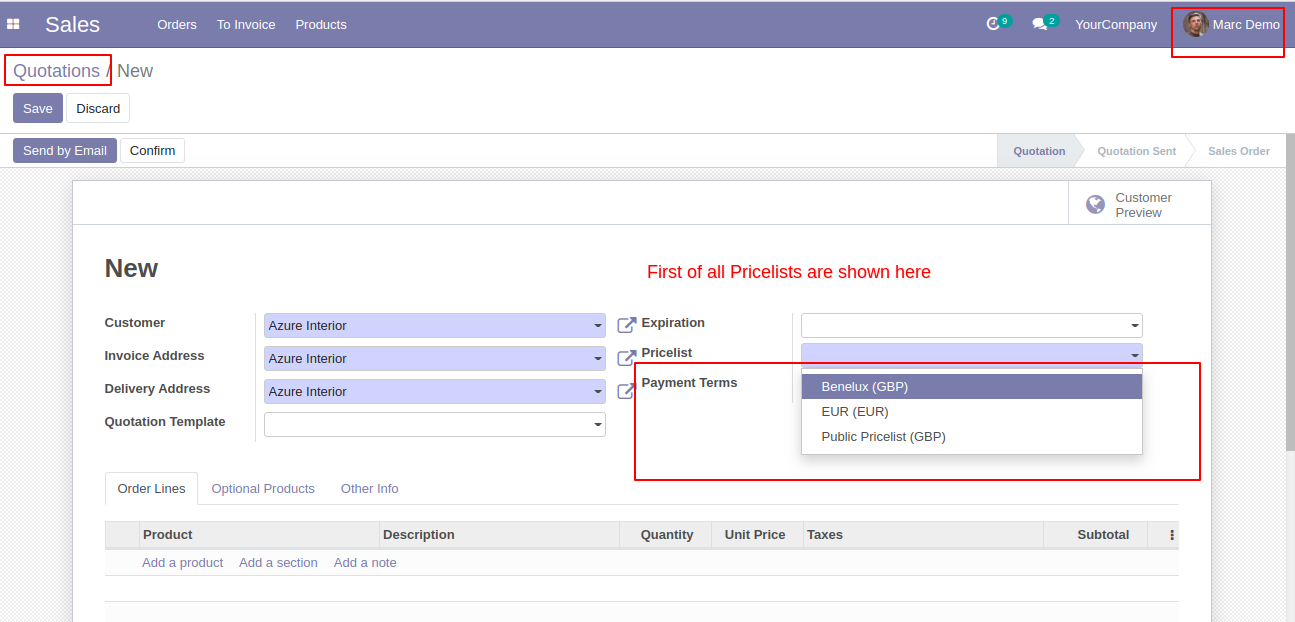
Task: Select Benelux (GBP) pricelist option
Action: pos(972,386)
